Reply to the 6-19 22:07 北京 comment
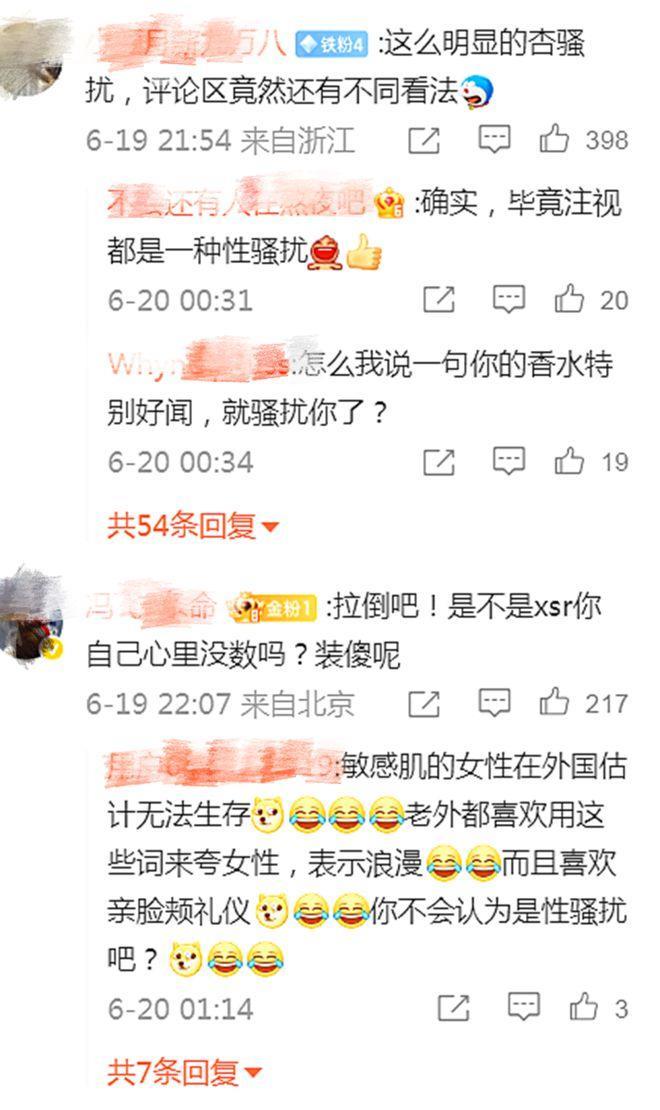Screen dimensions: 660x1110 pyautogui.click(x=494, y=703)
